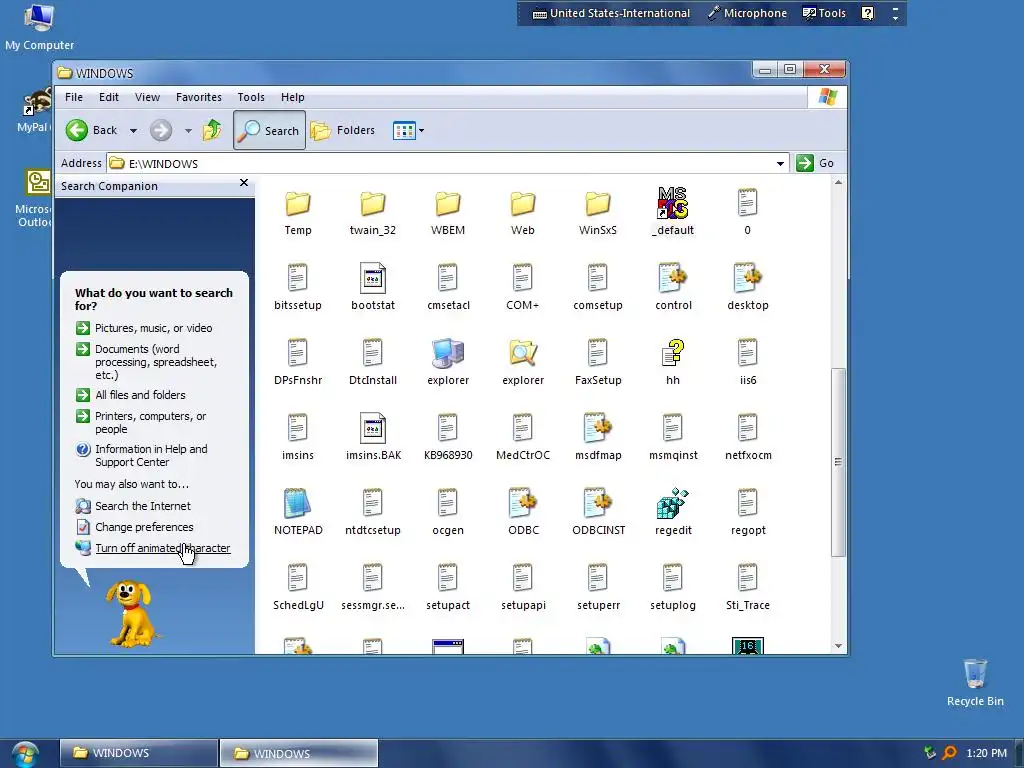Click the scrollbar up arrow
1024x768 pixels.
(839, 182)
